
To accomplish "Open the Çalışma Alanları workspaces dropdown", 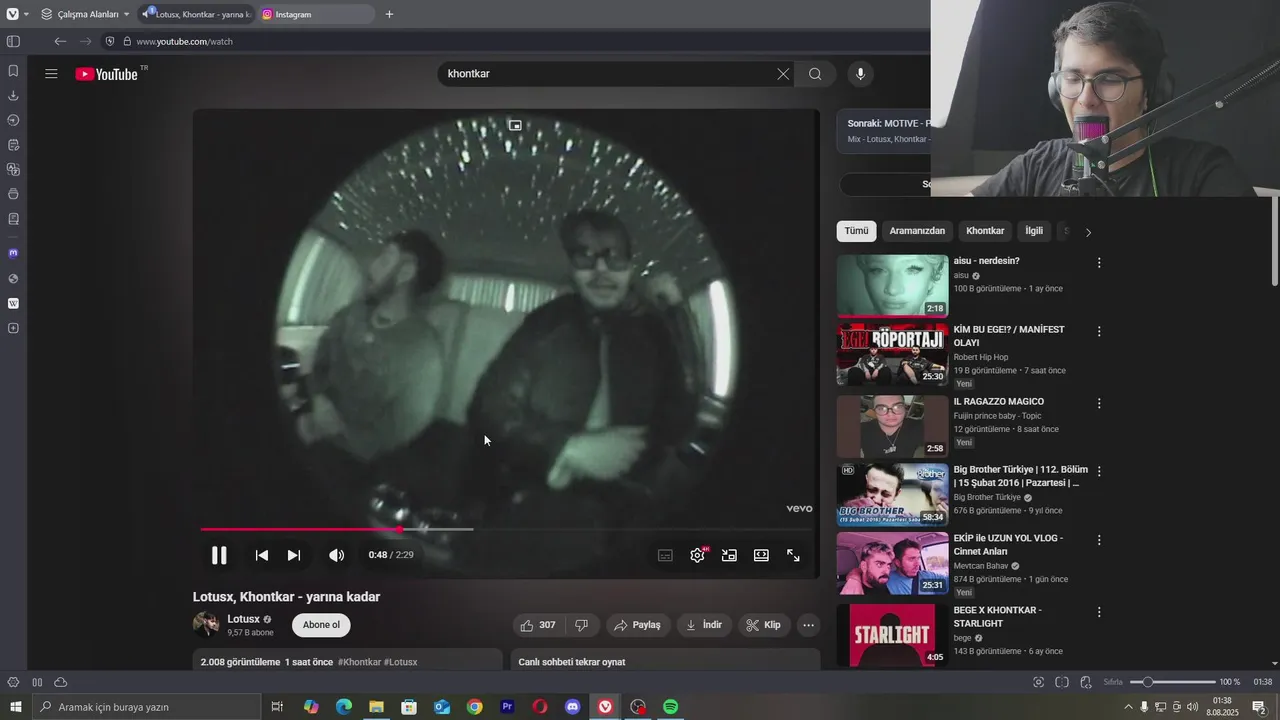I will tap(85, 14).
